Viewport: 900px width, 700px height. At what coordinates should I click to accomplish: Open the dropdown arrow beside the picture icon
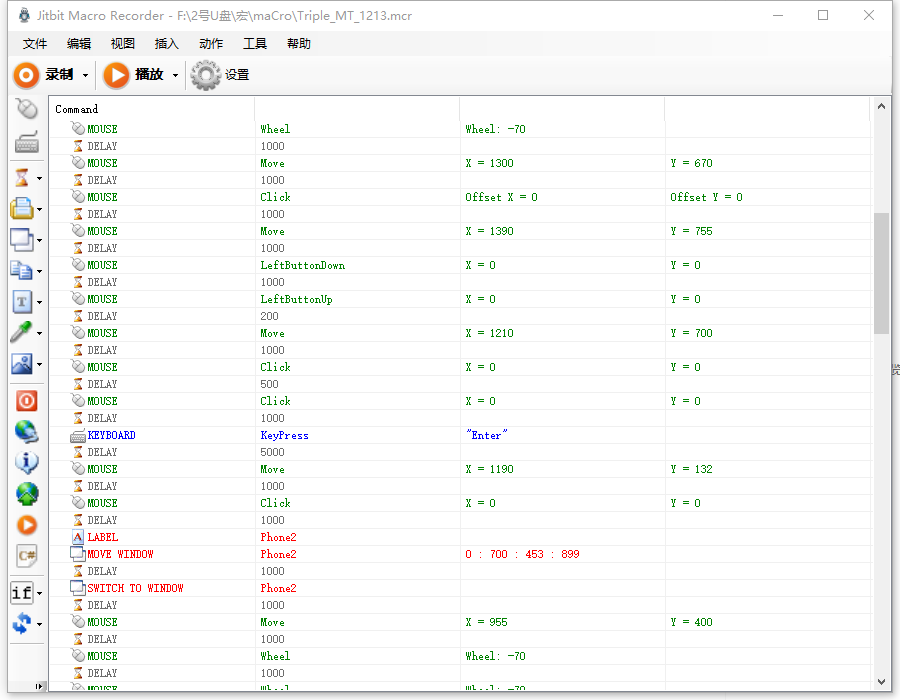pyautogui.click(x=39, y=364)
